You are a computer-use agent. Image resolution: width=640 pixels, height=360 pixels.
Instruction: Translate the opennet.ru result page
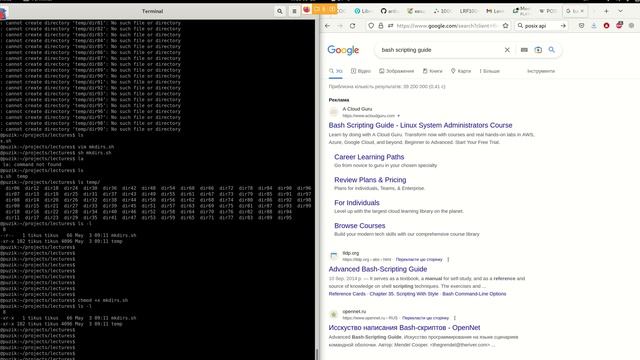pyautogui.click(x=425, y=318)
